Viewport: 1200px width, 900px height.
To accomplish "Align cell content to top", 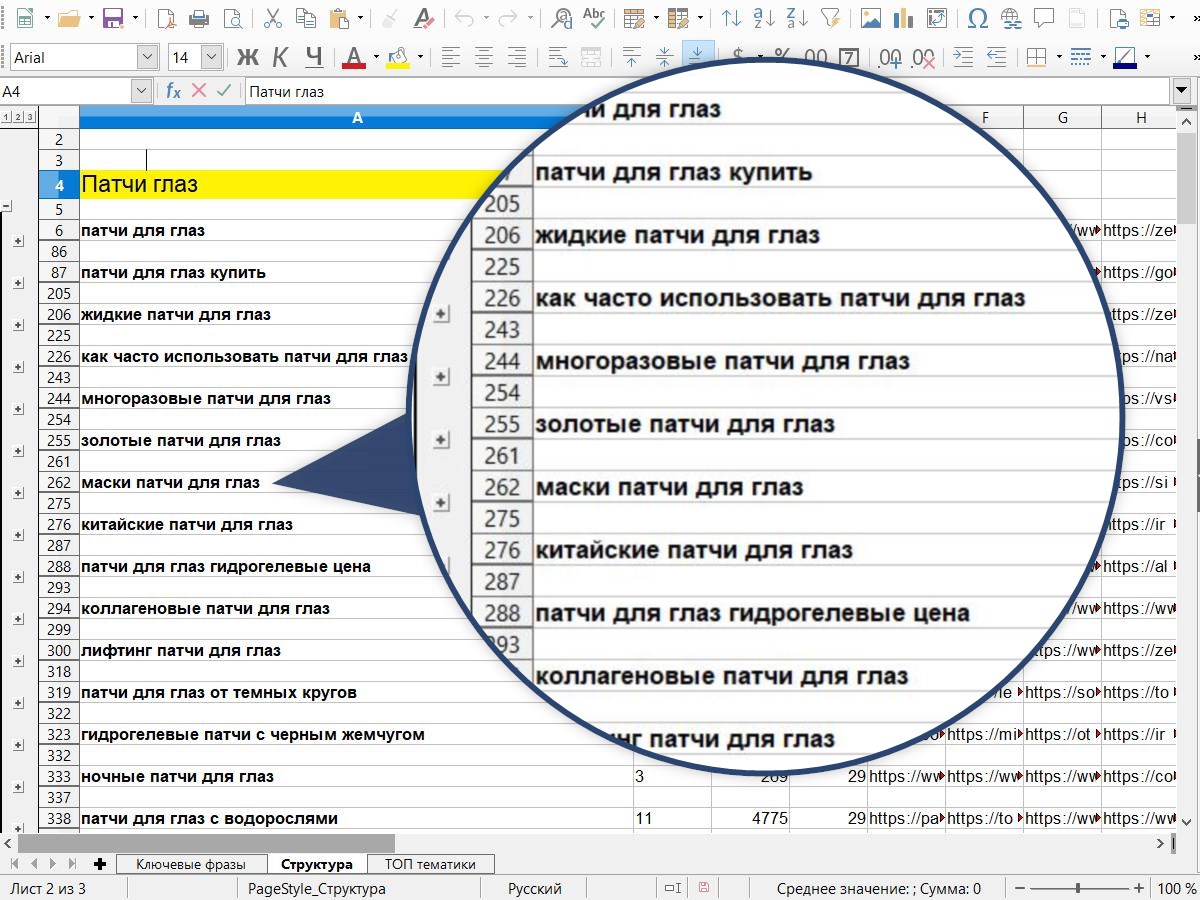I will click(632, 57).
